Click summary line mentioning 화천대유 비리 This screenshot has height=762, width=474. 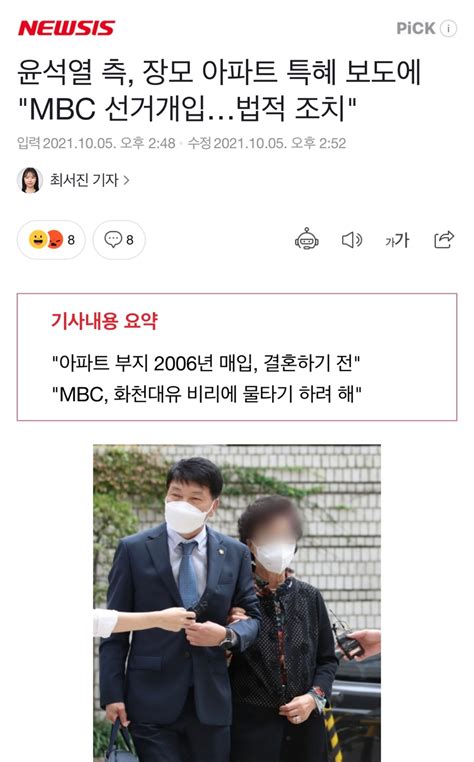pos(207,394)
